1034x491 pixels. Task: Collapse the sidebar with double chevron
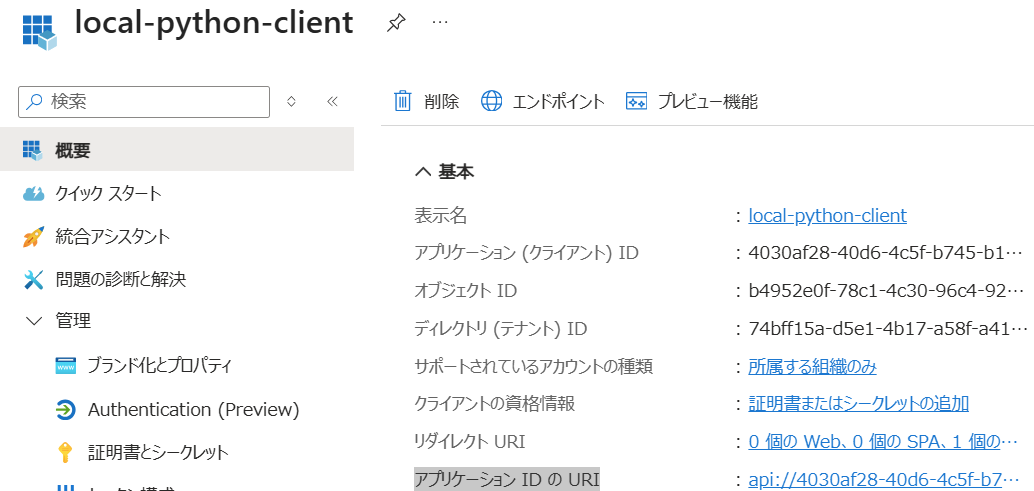tap(332, 101)
